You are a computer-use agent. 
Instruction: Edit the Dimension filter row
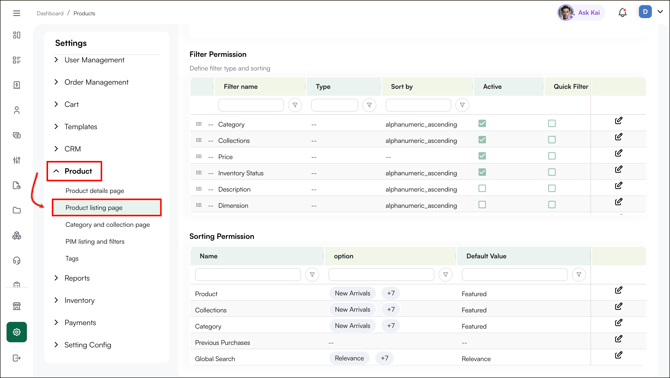click(x=618, y=202)
